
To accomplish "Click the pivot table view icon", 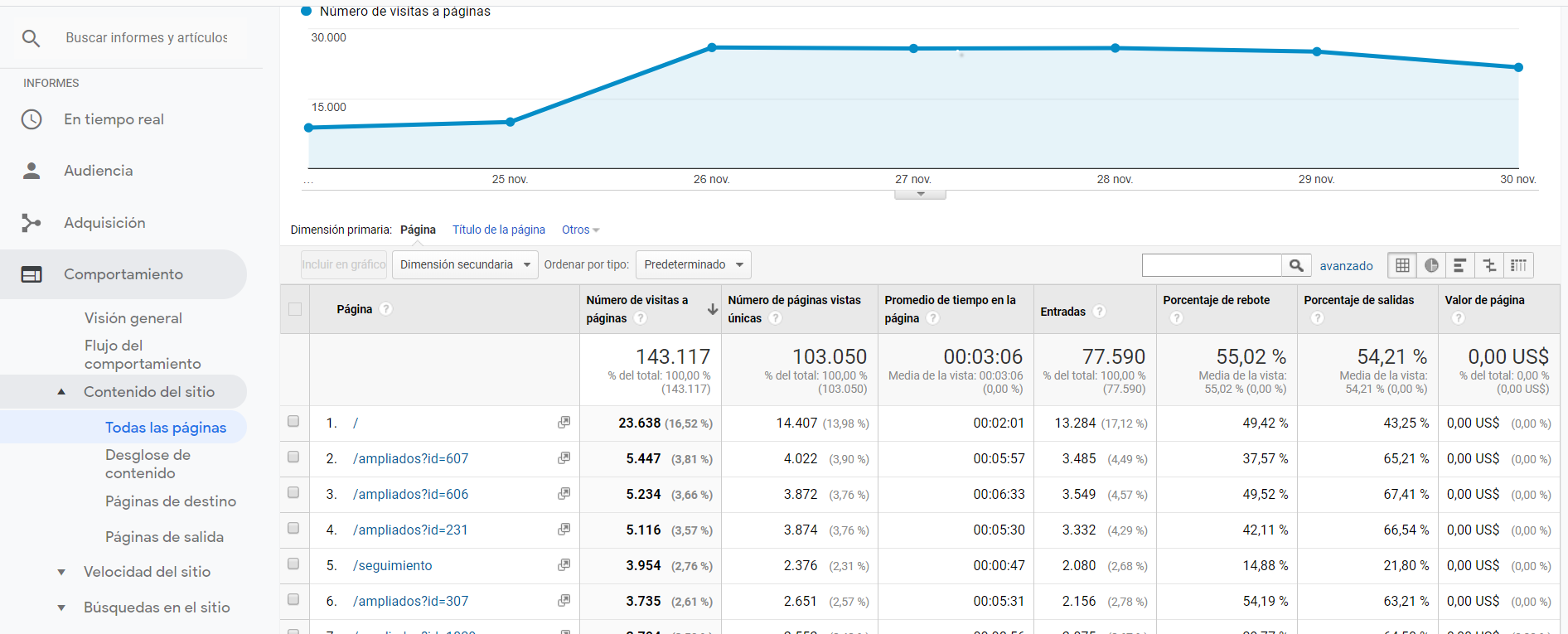I will coord(1518,265).
